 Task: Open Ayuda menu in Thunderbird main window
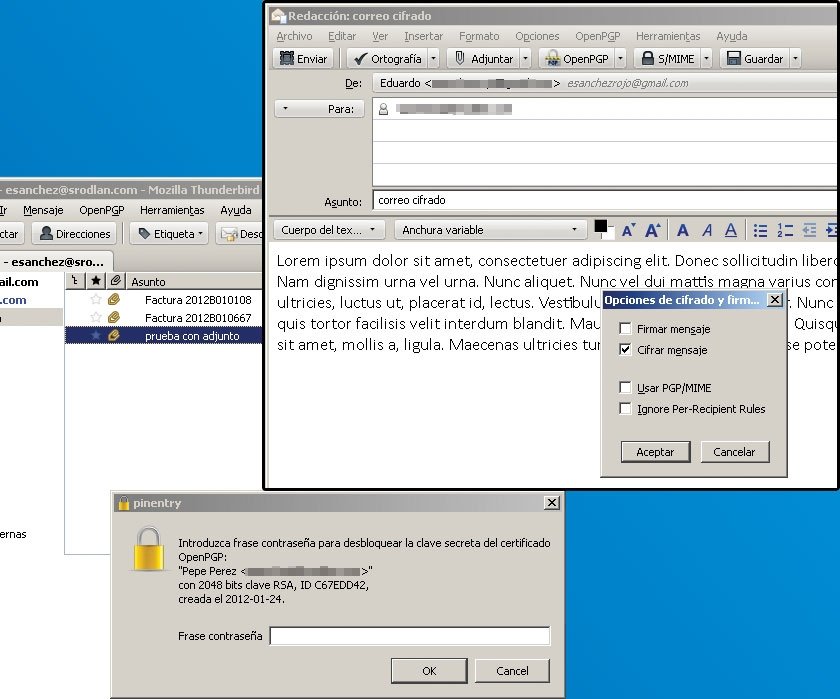pyautogui.click(x=236, y=210)
